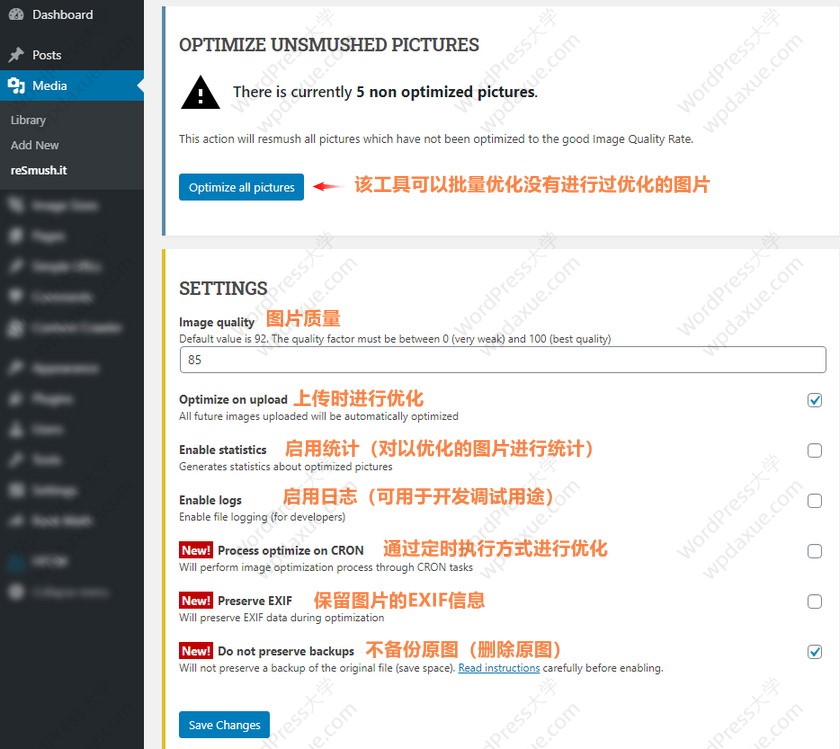Open the Settings sidebar icon
840x749 pixels.
tap(16, 491)
